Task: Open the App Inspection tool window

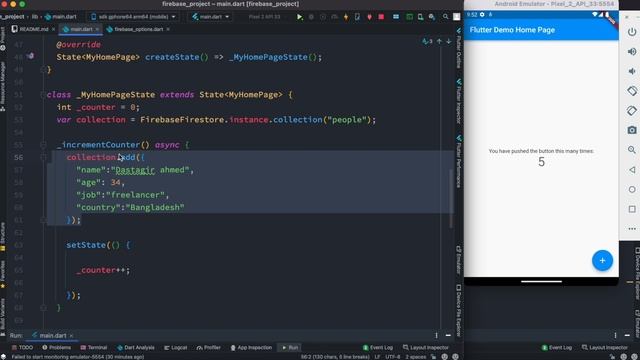Action: (251, 348)
